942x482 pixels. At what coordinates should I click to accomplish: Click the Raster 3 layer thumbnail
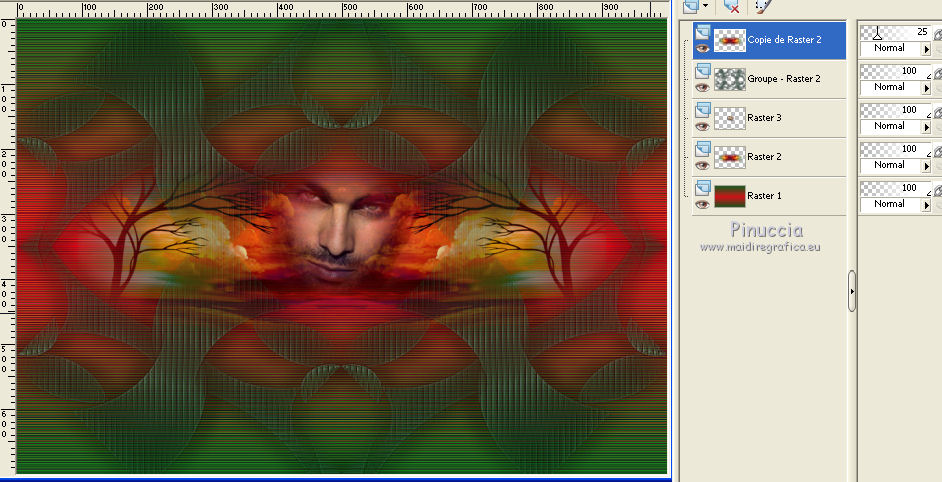click(x=730, y=118)
